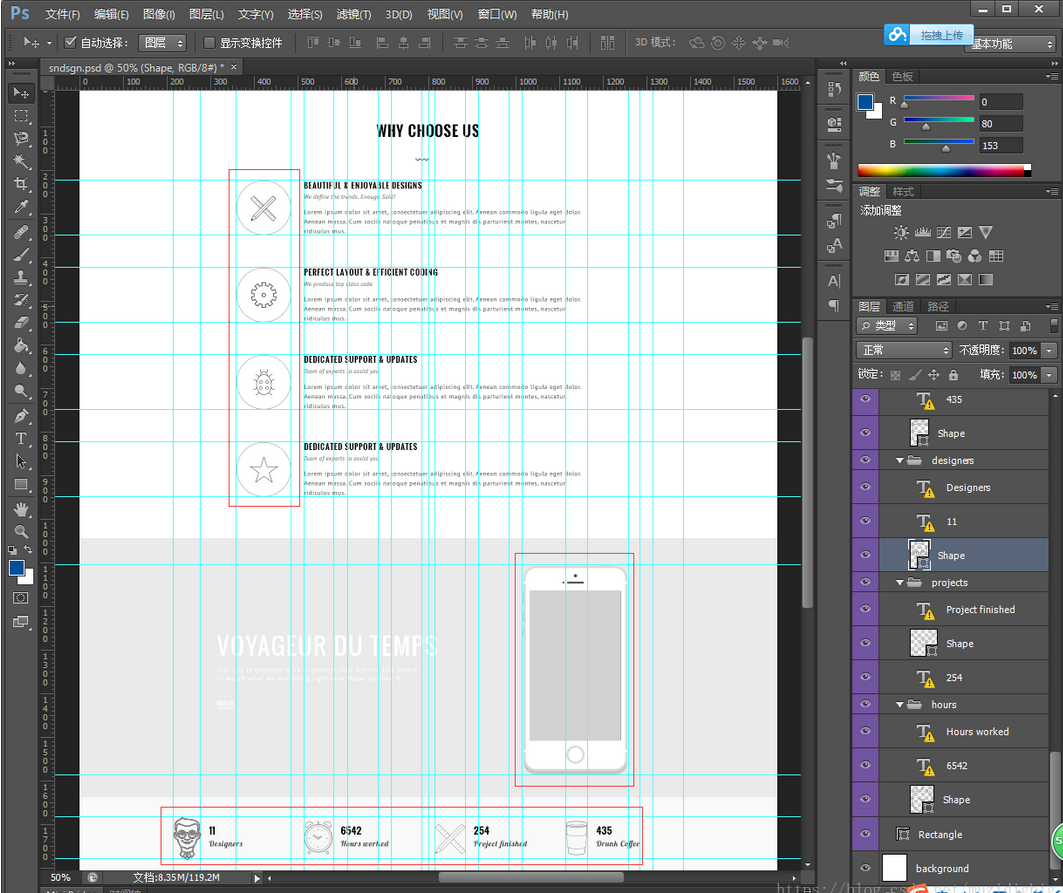This screenshot has height=893, width=1063.
Task: Select the Crop tool
Action: pos(21,184)
